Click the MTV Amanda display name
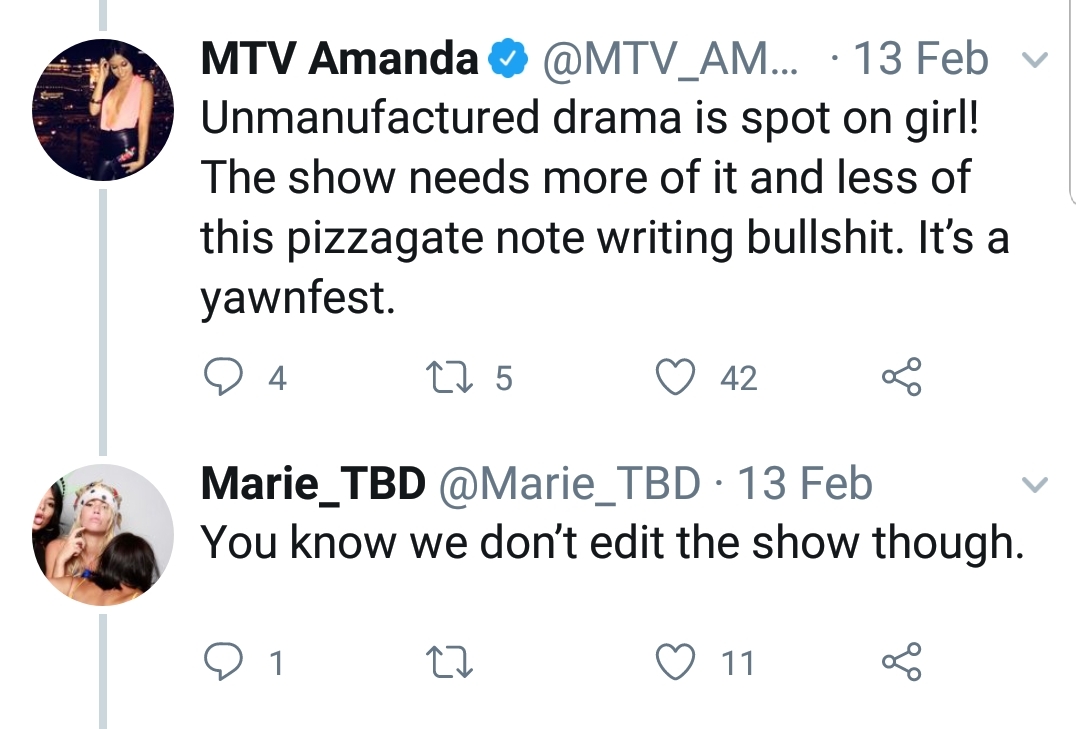This screenshot has height=729, width=1076. pos(339,58)
